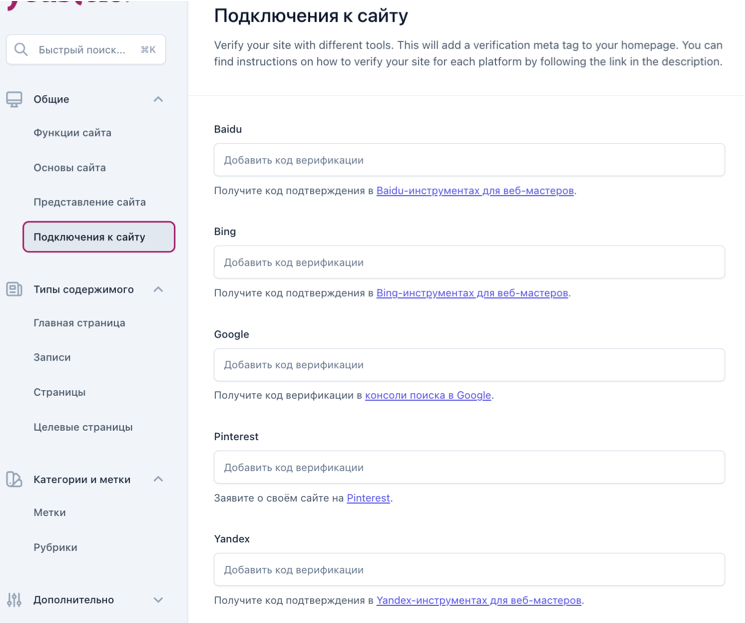Image resolution: width=745 pixels, height=623 pixels.
Task: Click the Google verification code field
Action: coord(469,365)
